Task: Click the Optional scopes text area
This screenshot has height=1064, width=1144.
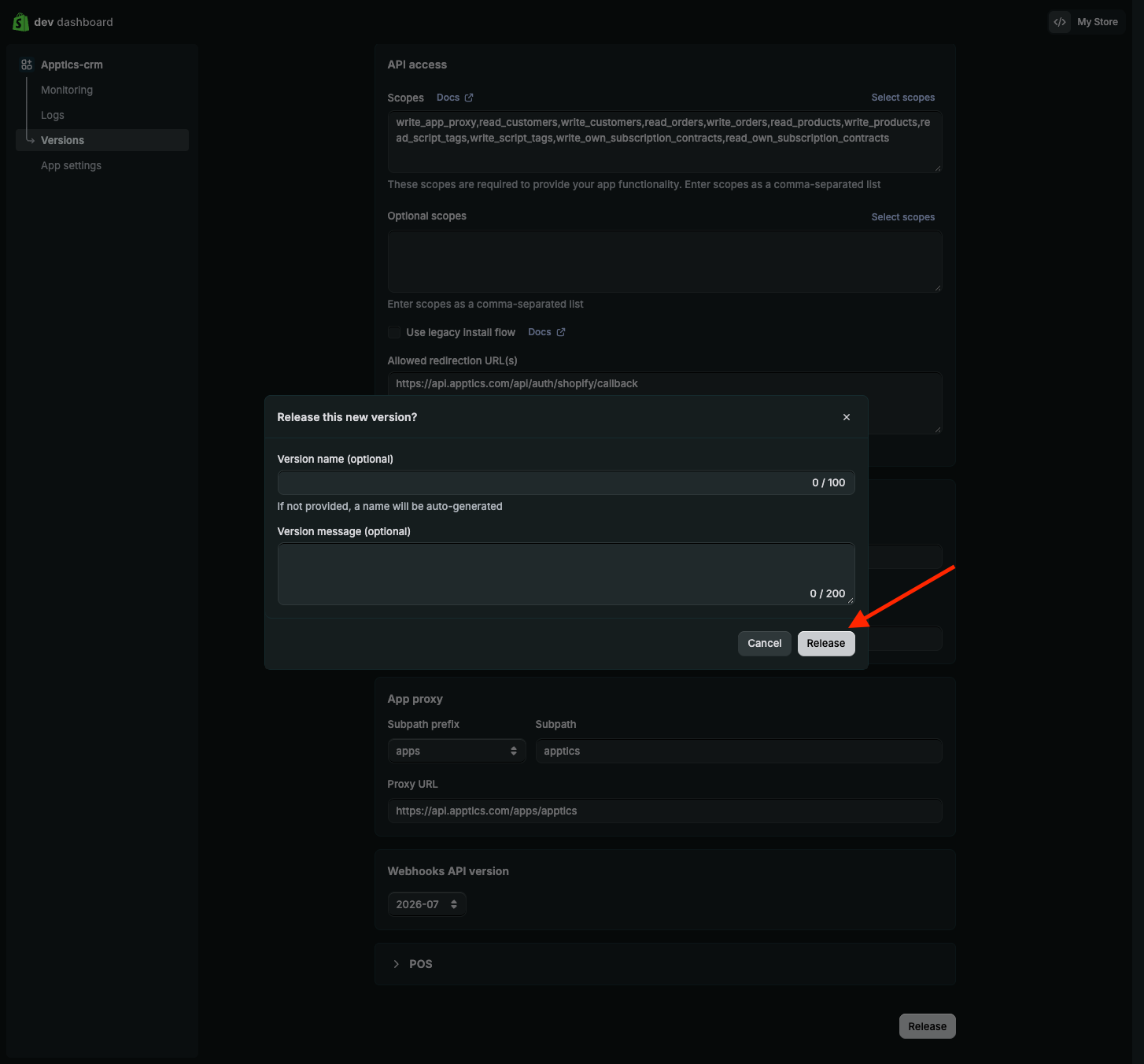Action: click(x=665, y=261)
